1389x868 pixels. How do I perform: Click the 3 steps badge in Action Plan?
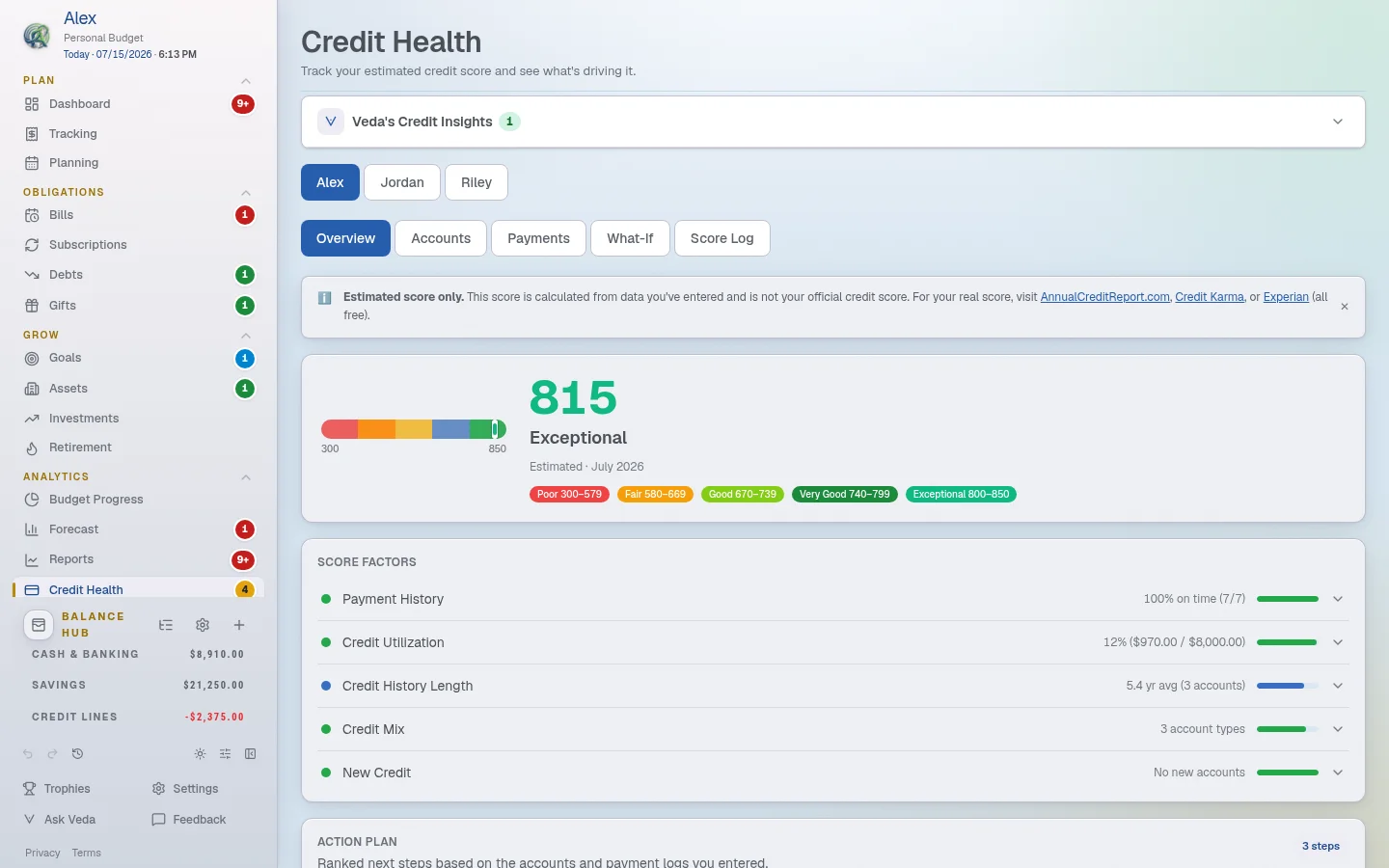(1321, 846)
